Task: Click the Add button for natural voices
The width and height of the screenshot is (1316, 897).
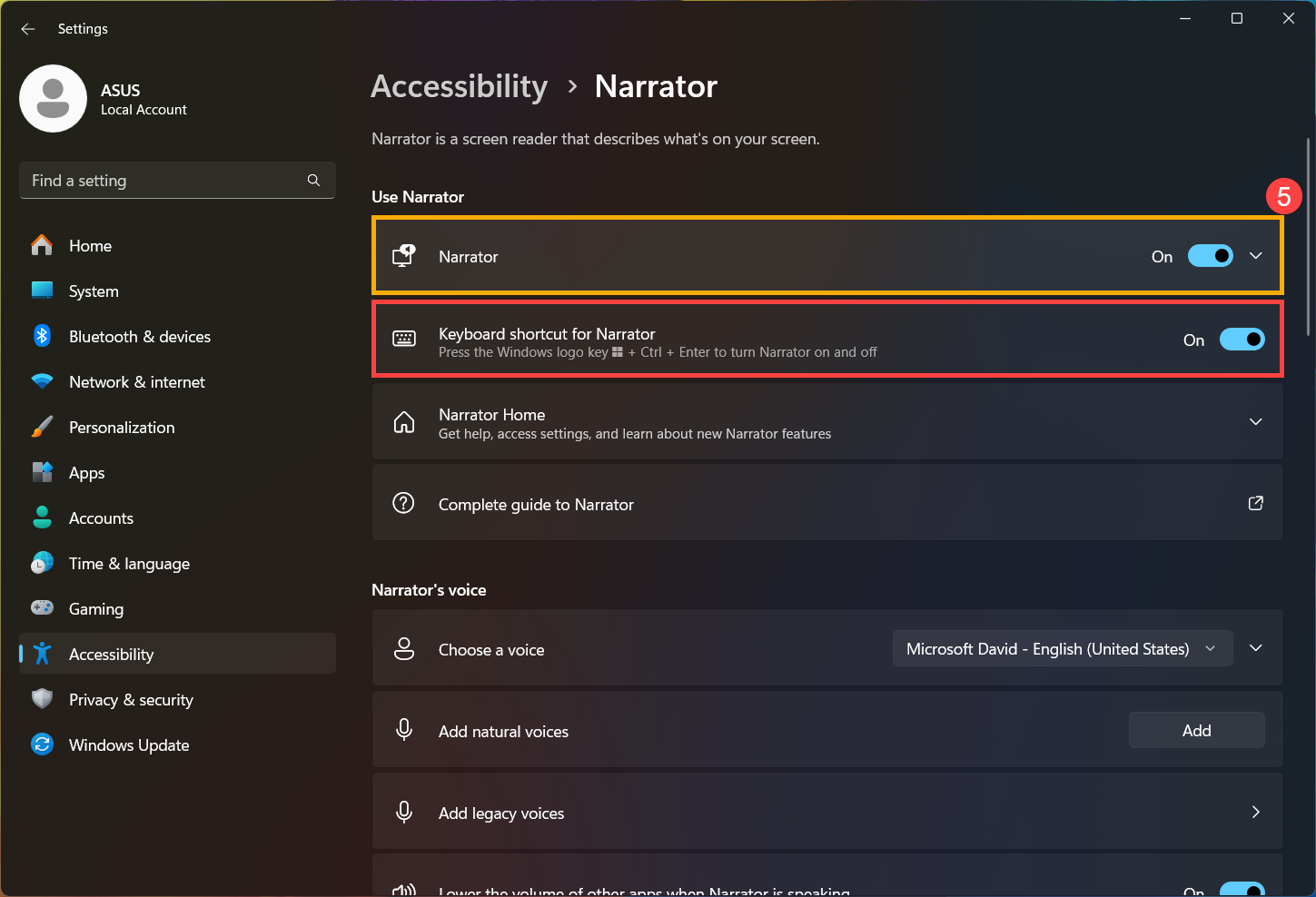Action: pyautogui.click(x=1196, y=730)
